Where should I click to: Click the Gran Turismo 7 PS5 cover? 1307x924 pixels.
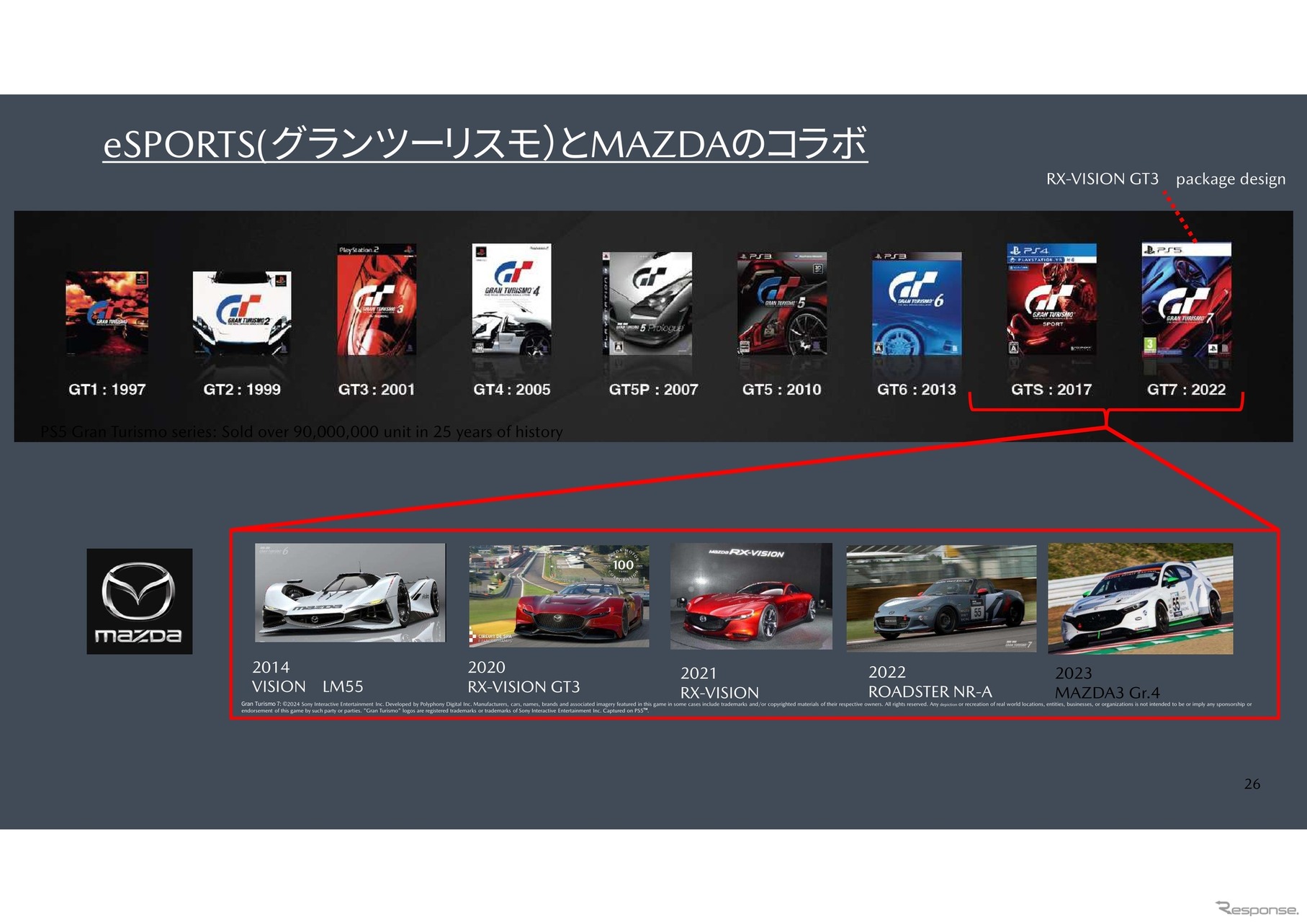click(x=1186, y=300)
